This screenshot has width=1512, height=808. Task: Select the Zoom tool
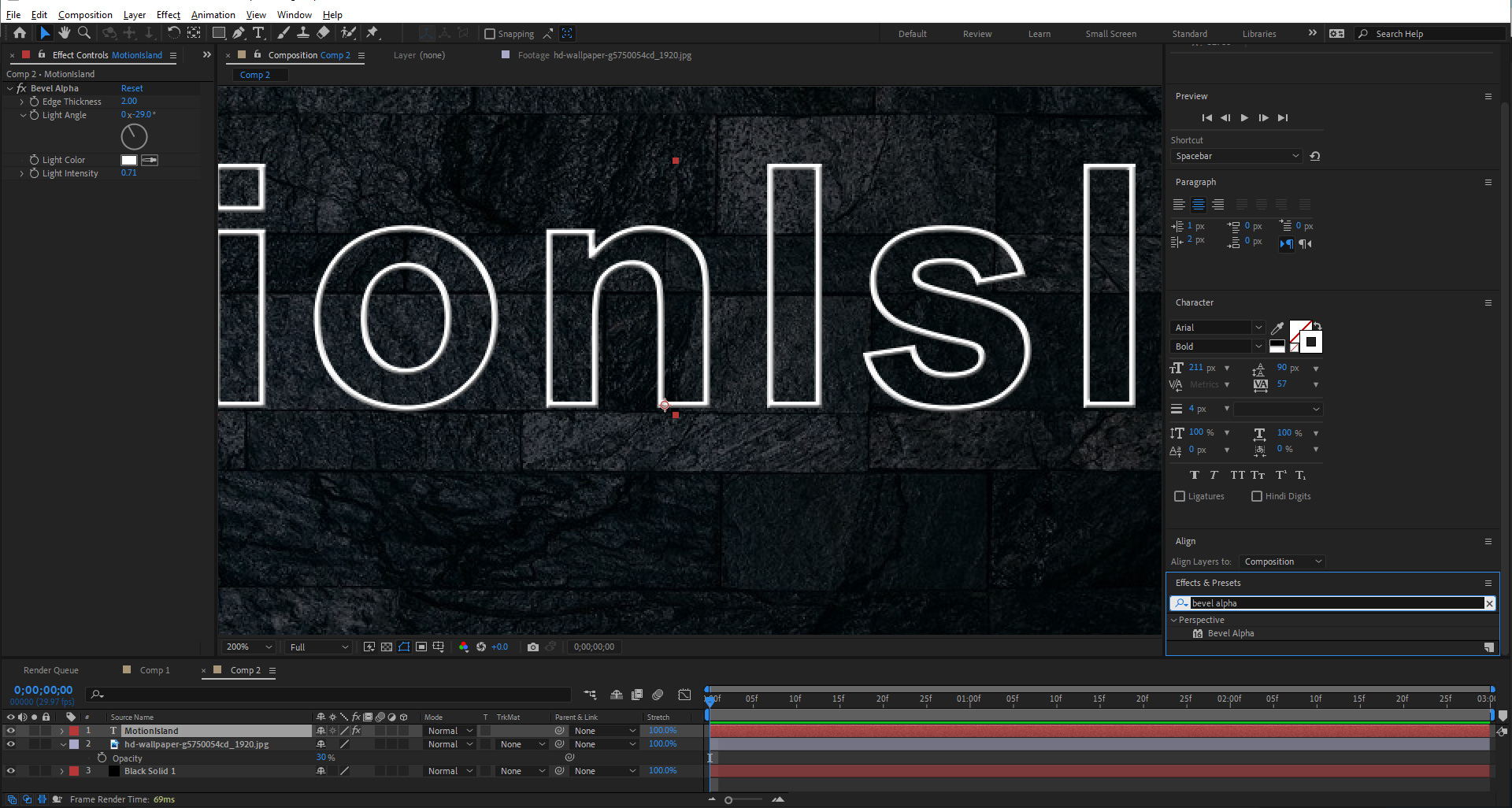84,33
